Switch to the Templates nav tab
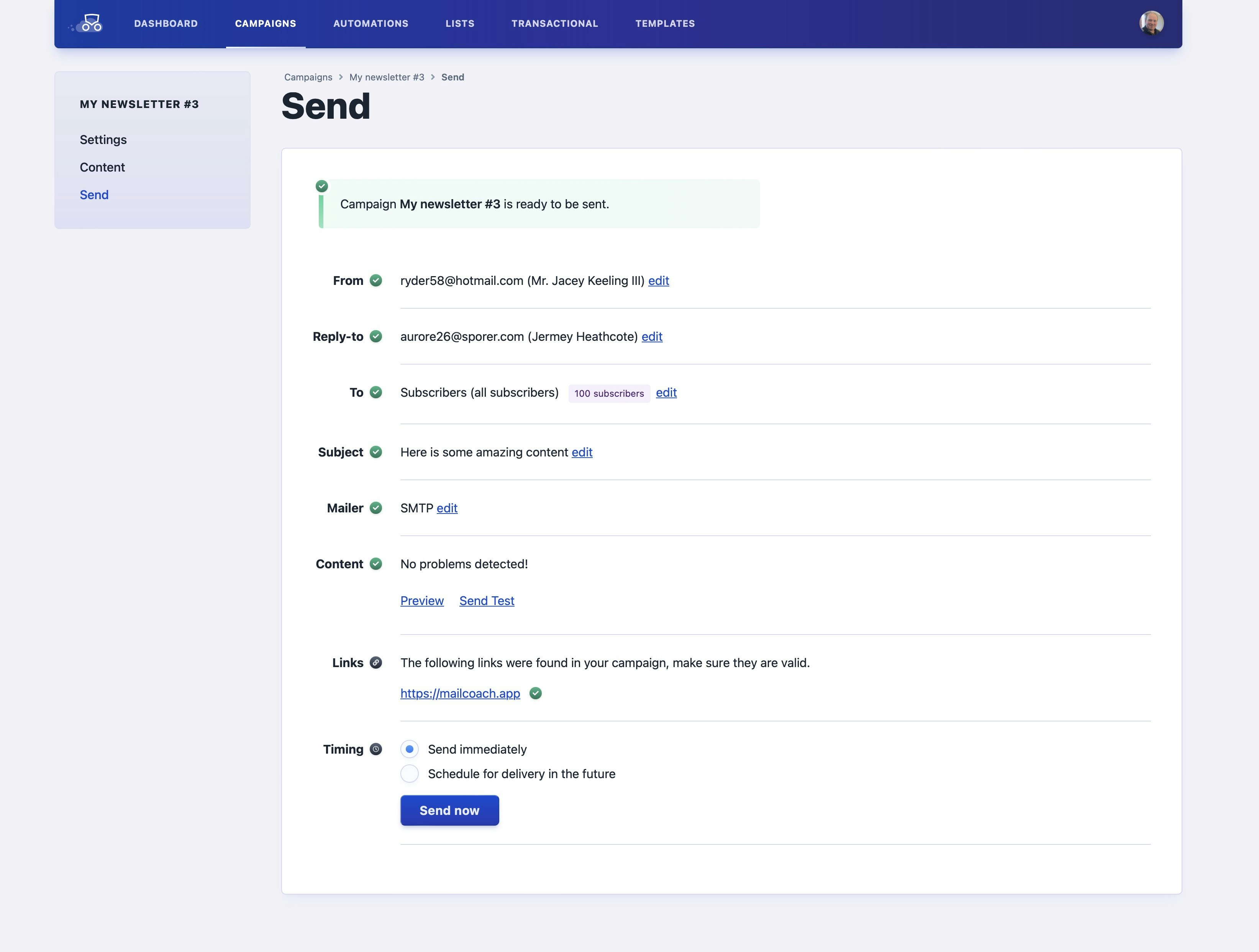 [x=665, y=23]
